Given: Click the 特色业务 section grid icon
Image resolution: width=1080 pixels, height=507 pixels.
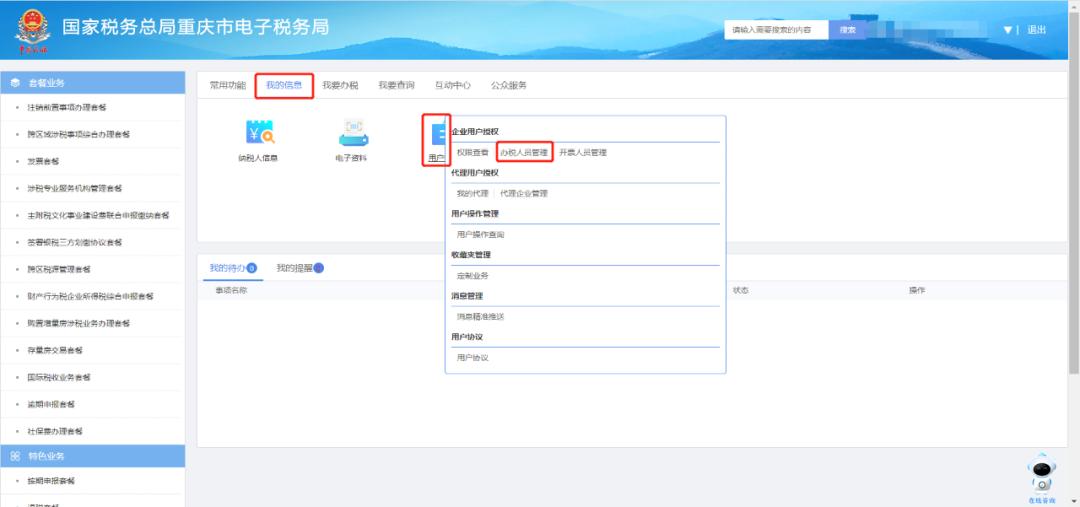Looking at the screenshot, I should [x=16, y=456].
